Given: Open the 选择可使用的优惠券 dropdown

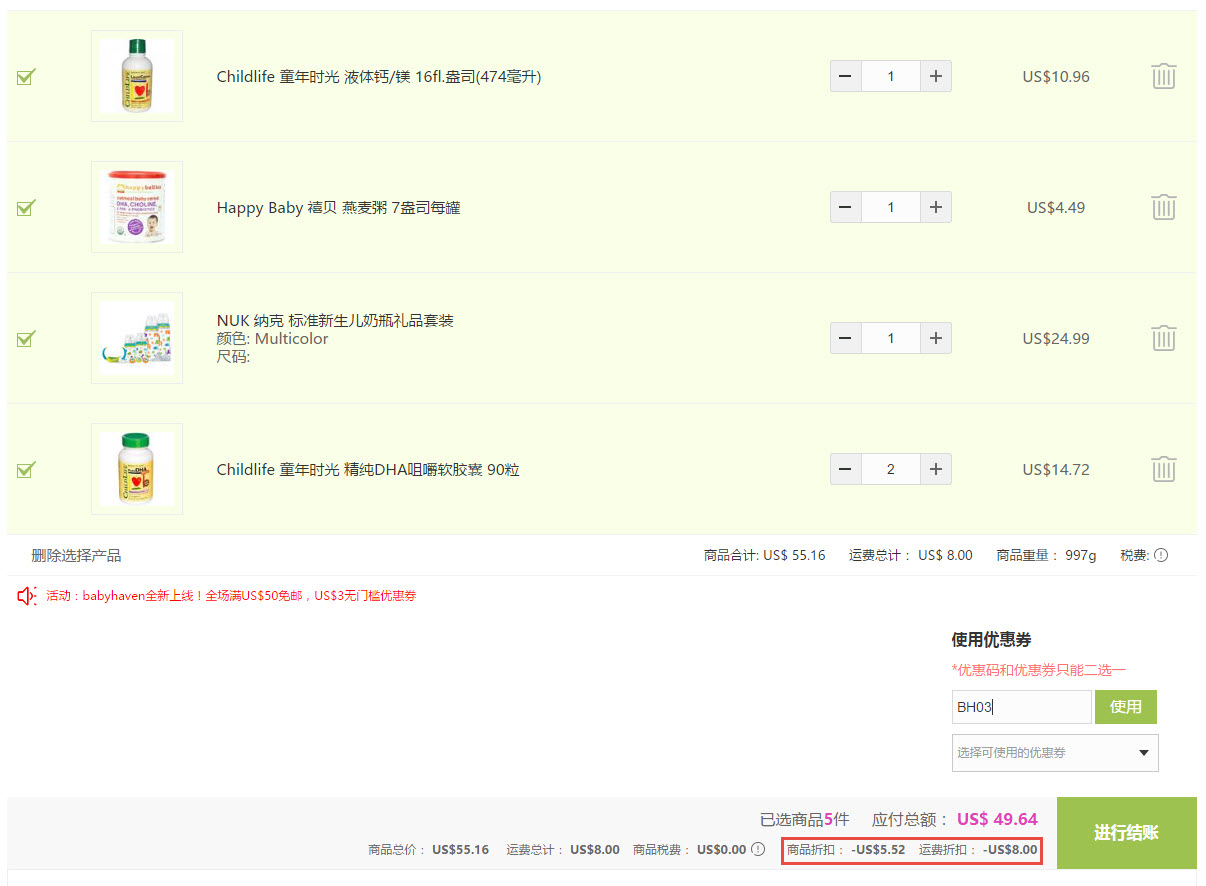Looking at the screenshot, I should 1055,753.
